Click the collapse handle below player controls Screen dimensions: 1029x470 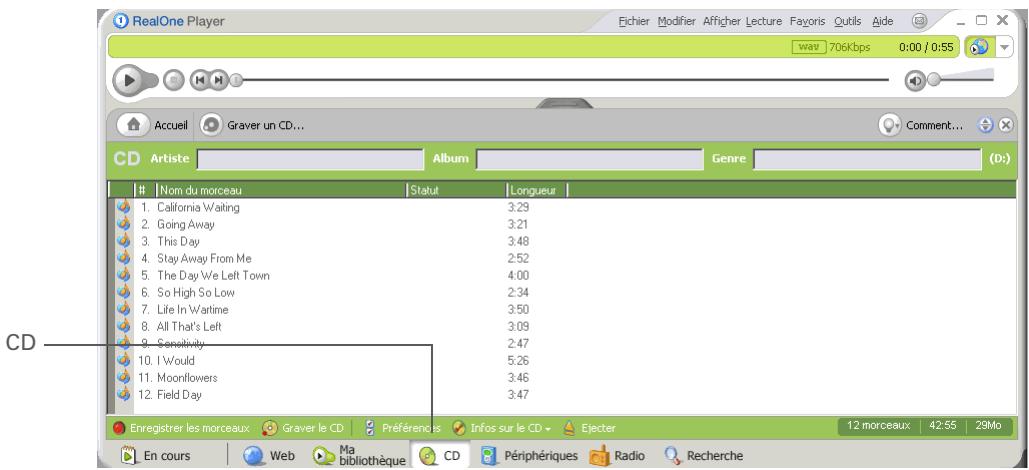[x=565, y=103]
